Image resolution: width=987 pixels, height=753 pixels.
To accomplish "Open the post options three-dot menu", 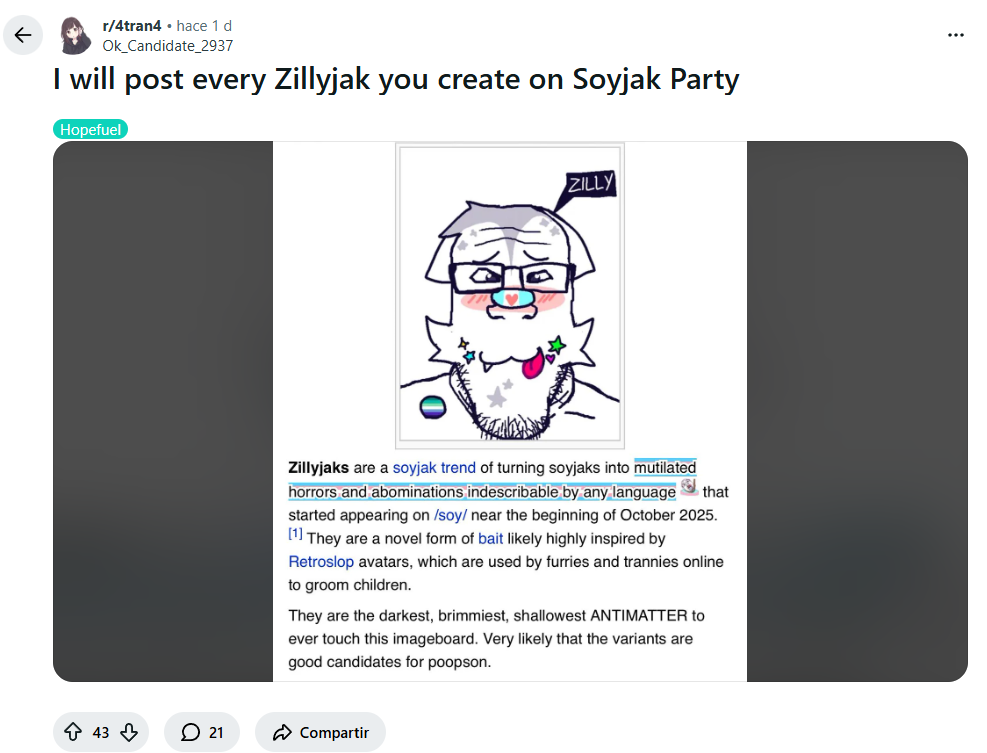I will pos(955,35).
